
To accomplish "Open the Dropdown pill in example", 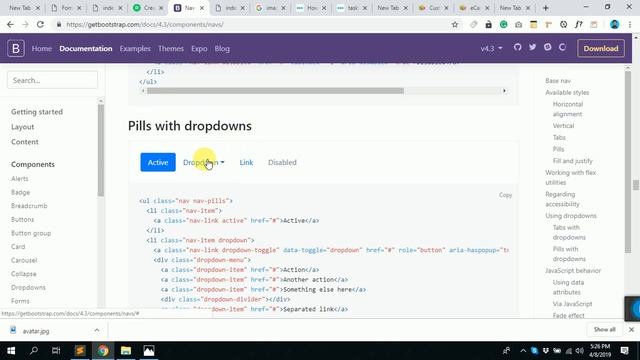I will coord(204,162).
